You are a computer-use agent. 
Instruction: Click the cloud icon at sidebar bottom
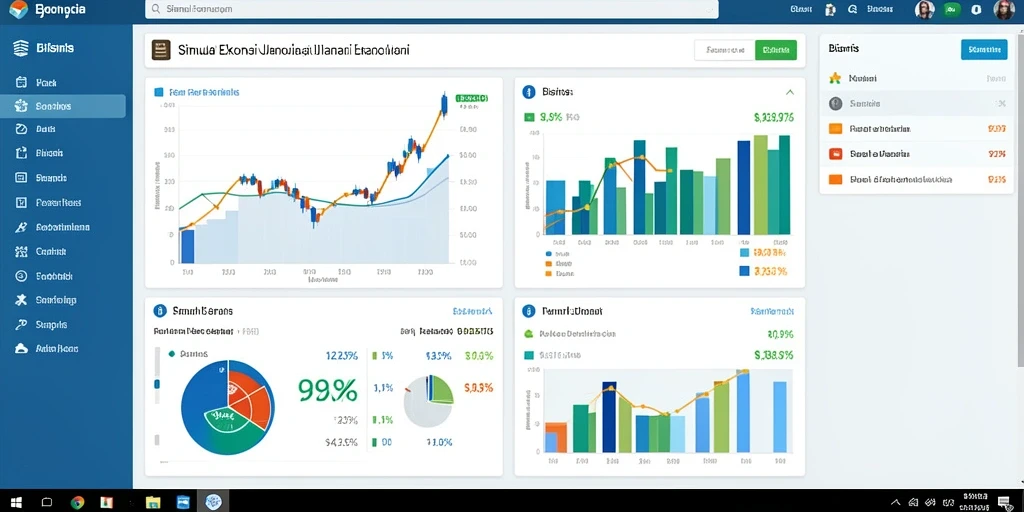21,349
